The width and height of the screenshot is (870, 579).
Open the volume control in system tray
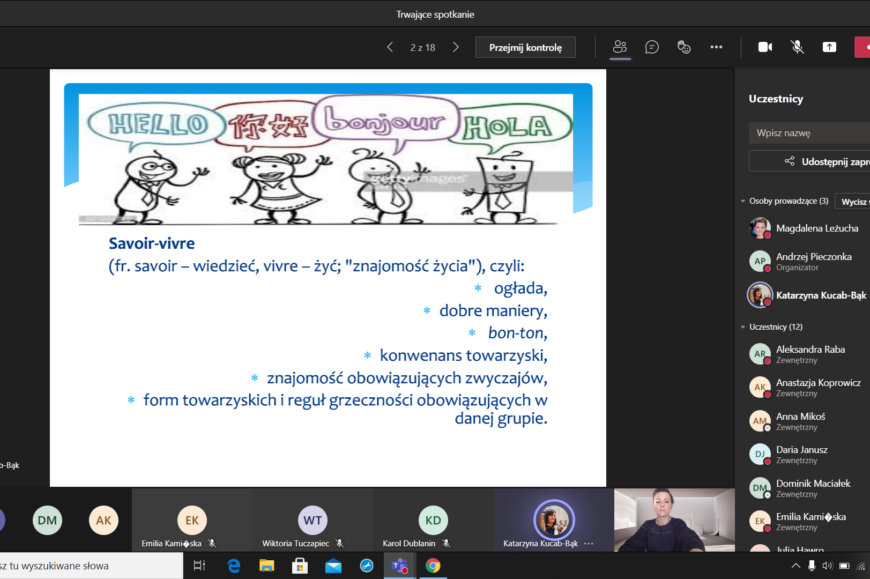[828, 566]
